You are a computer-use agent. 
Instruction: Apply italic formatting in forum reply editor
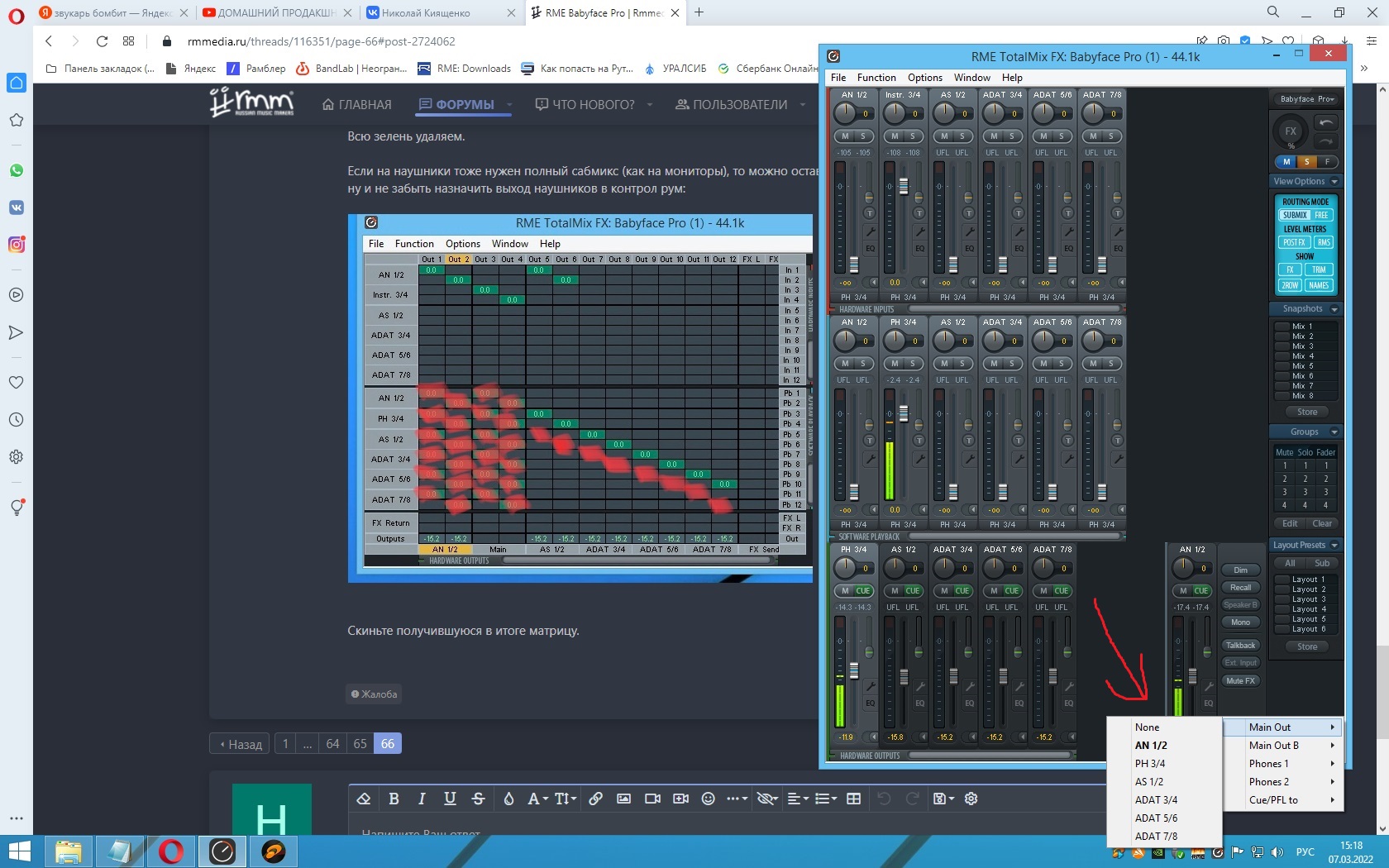(x=422, y=799)
